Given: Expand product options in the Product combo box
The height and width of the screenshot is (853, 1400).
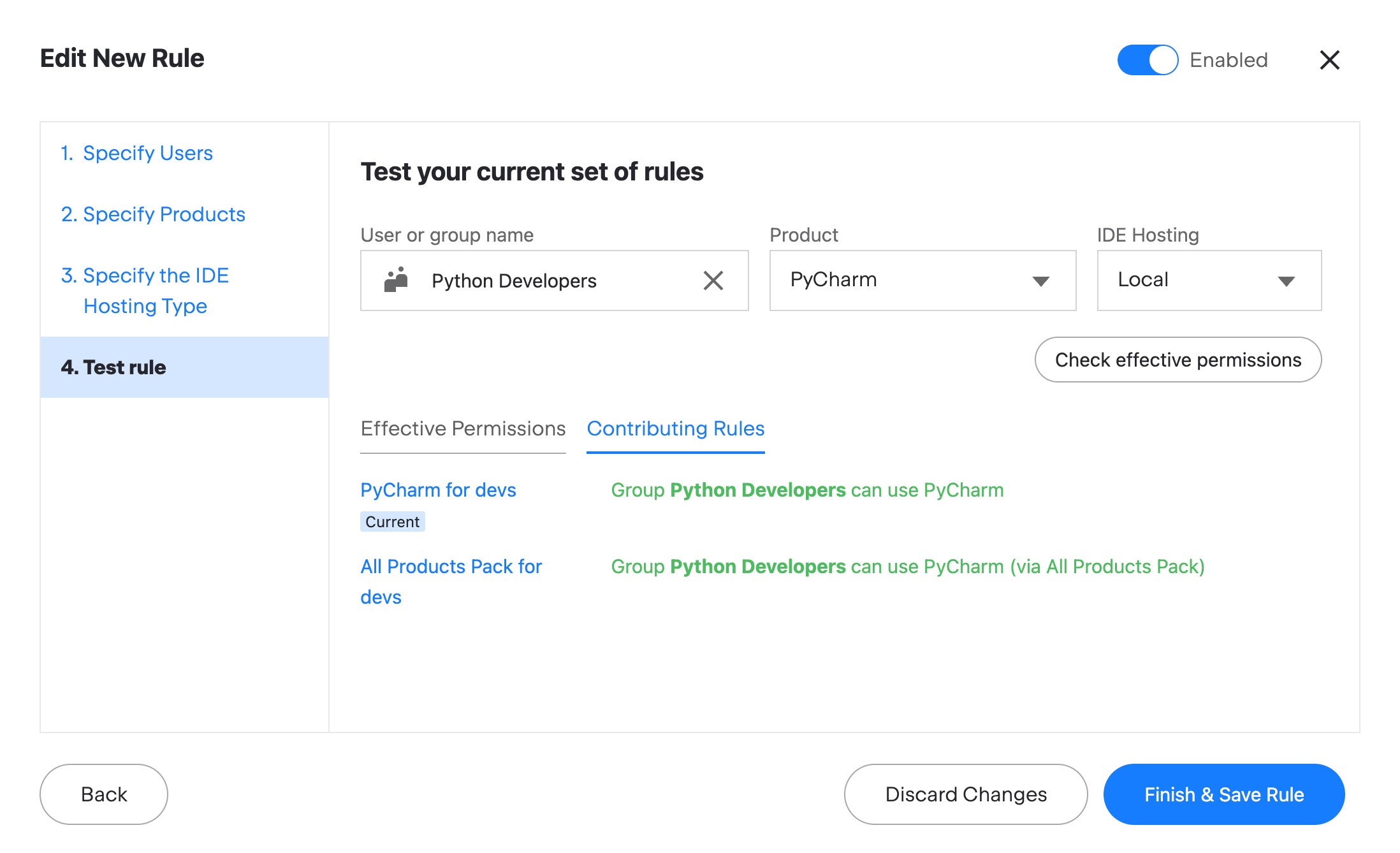Looking at the screenshot, I should coord(1040,281).
